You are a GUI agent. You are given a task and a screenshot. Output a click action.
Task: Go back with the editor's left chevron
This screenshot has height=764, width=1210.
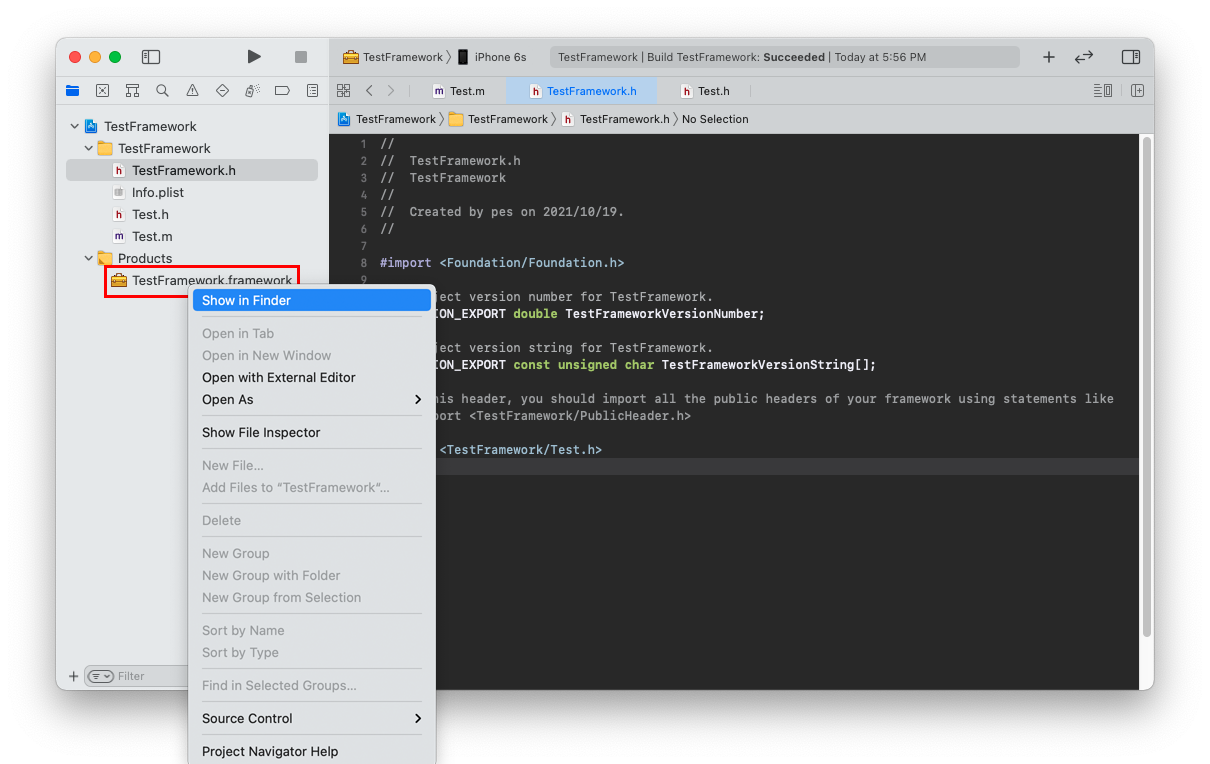point(369,91)
